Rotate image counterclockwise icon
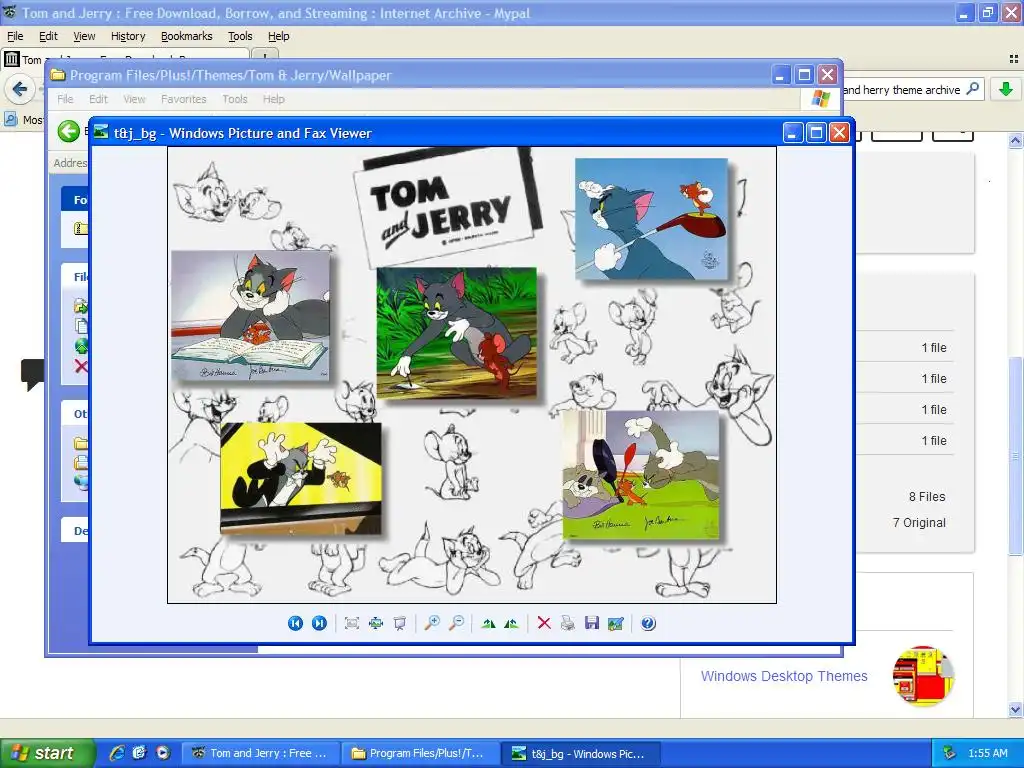The height and width of the screenshot is (768, 1024). click(511, 623)
